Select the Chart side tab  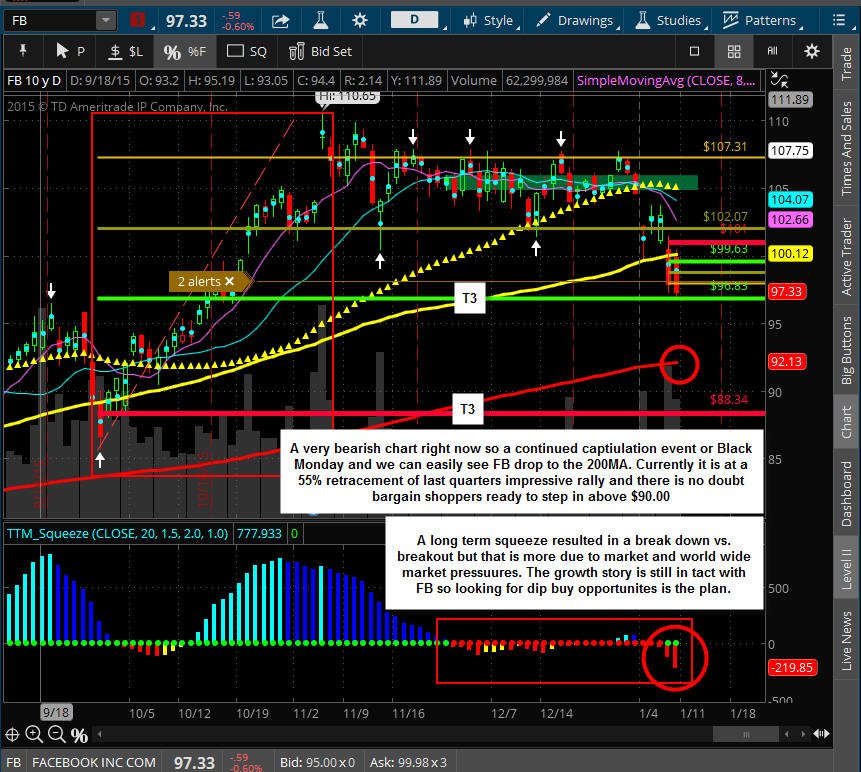click(847, 422)
